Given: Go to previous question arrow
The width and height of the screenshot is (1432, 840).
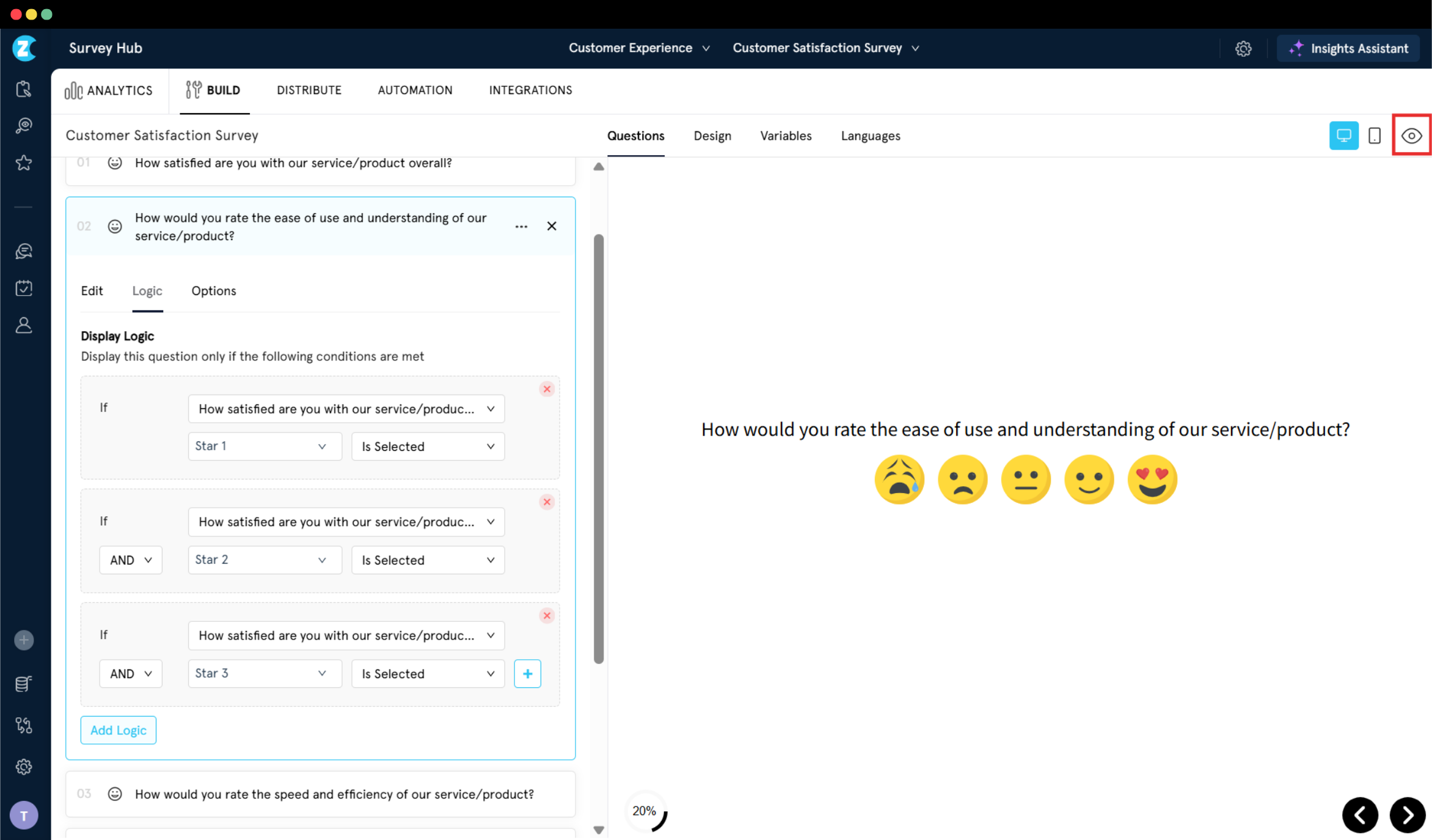Looking at the screenshot, I should (1360, 814).
